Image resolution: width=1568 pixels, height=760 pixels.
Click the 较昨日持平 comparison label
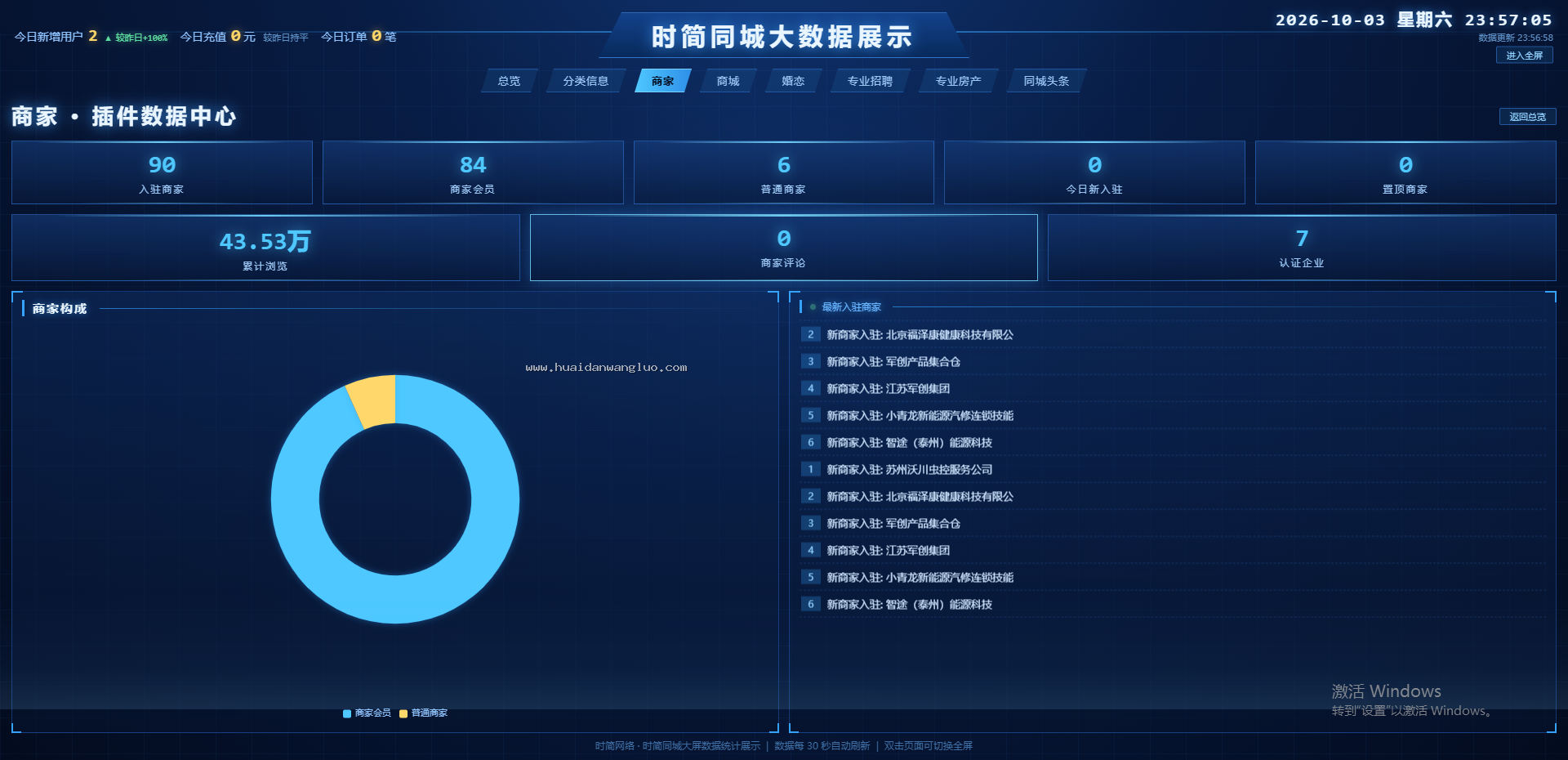[286, 38]
